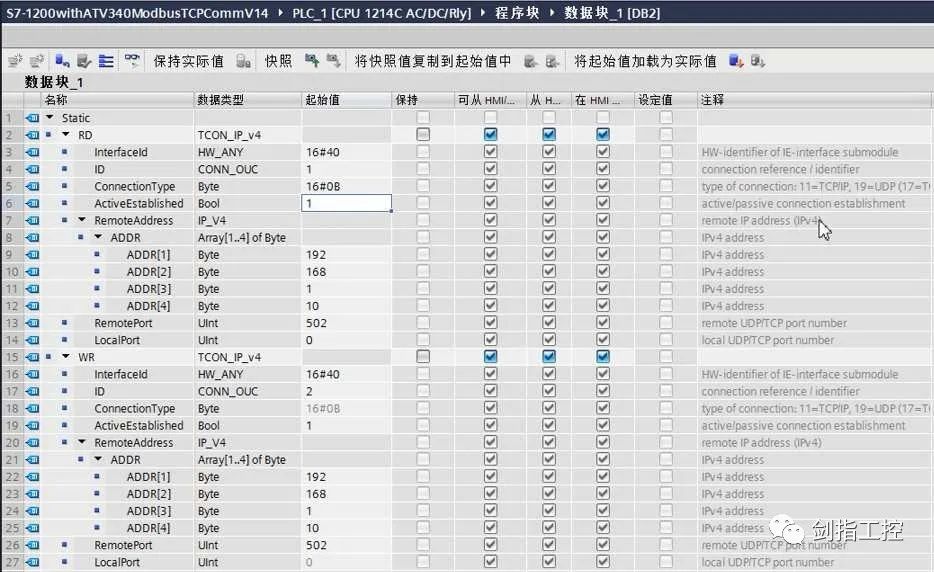Click the load start values icon after 将起始值加载为实际值
Image resolution: width=934 pixels, height=572 pixels.
point(736,61)
